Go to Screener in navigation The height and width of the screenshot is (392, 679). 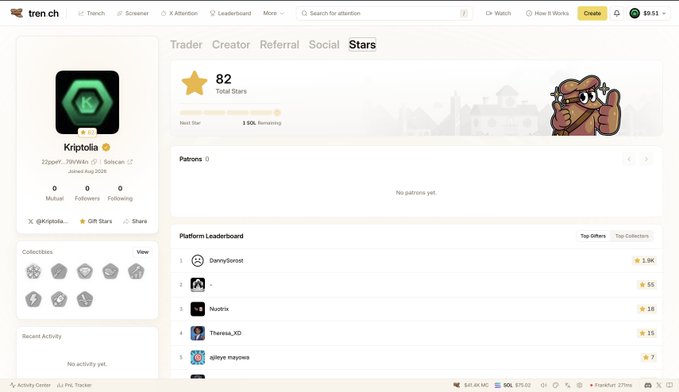[133, 13]
